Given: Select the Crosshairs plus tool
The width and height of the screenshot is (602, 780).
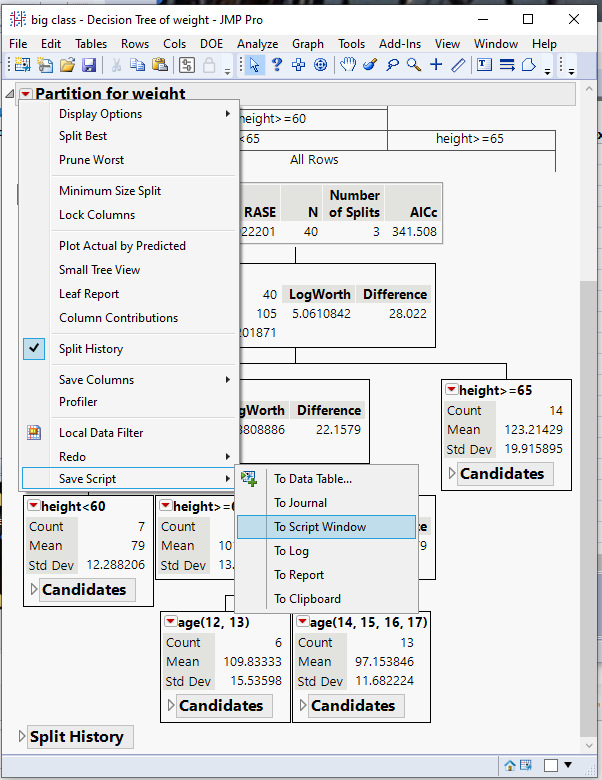Looking at the screenshot, I should (x=436, y=65).
